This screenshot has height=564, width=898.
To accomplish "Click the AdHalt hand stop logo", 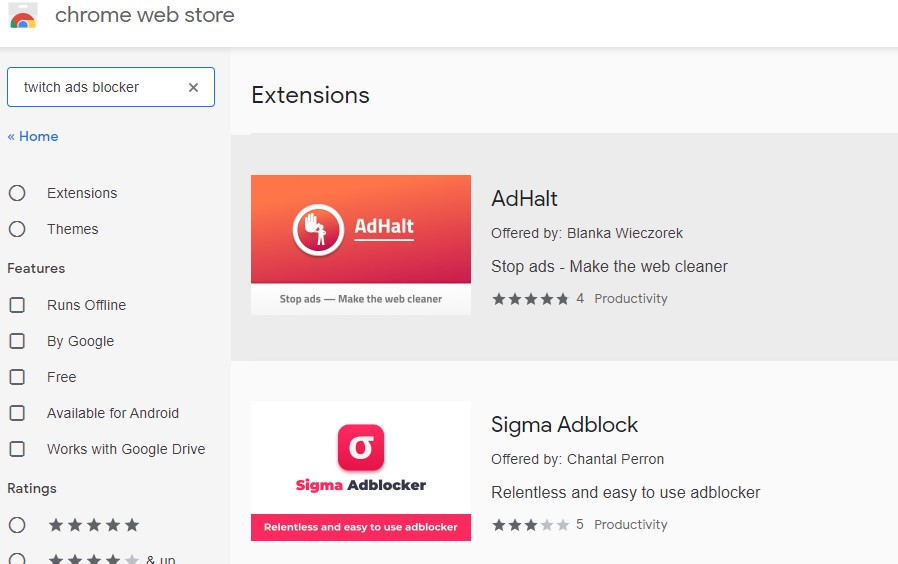I will click(318, 230).
